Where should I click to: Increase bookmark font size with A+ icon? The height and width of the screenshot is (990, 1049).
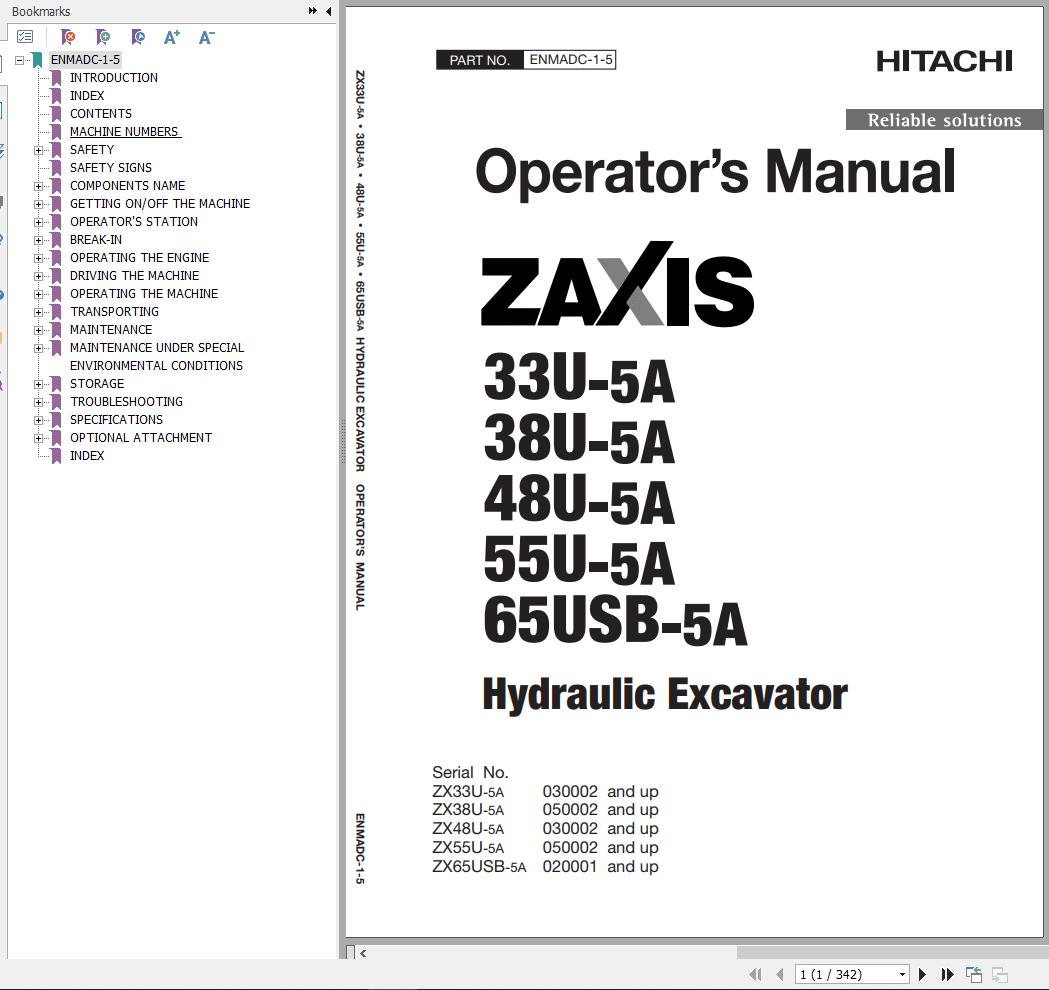(x=172, y=37)
